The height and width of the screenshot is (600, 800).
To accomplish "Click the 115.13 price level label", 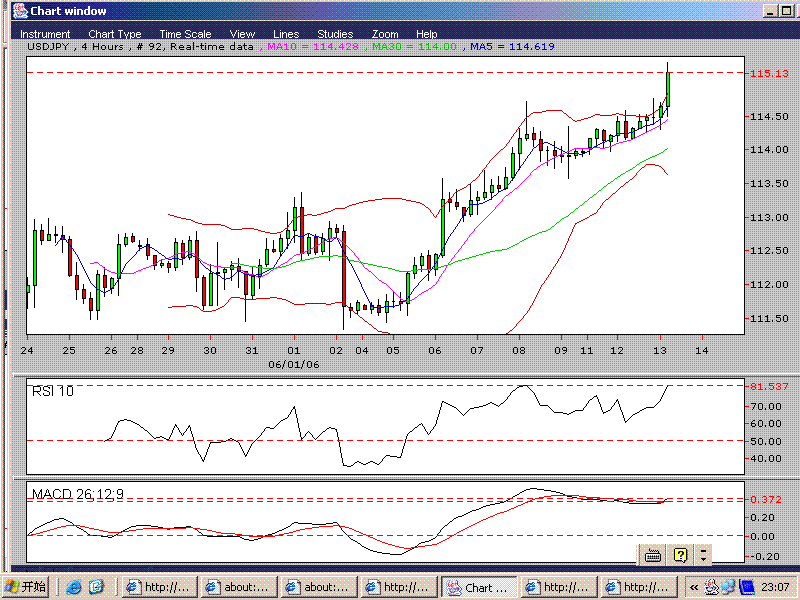I will (x=769, y=73).
